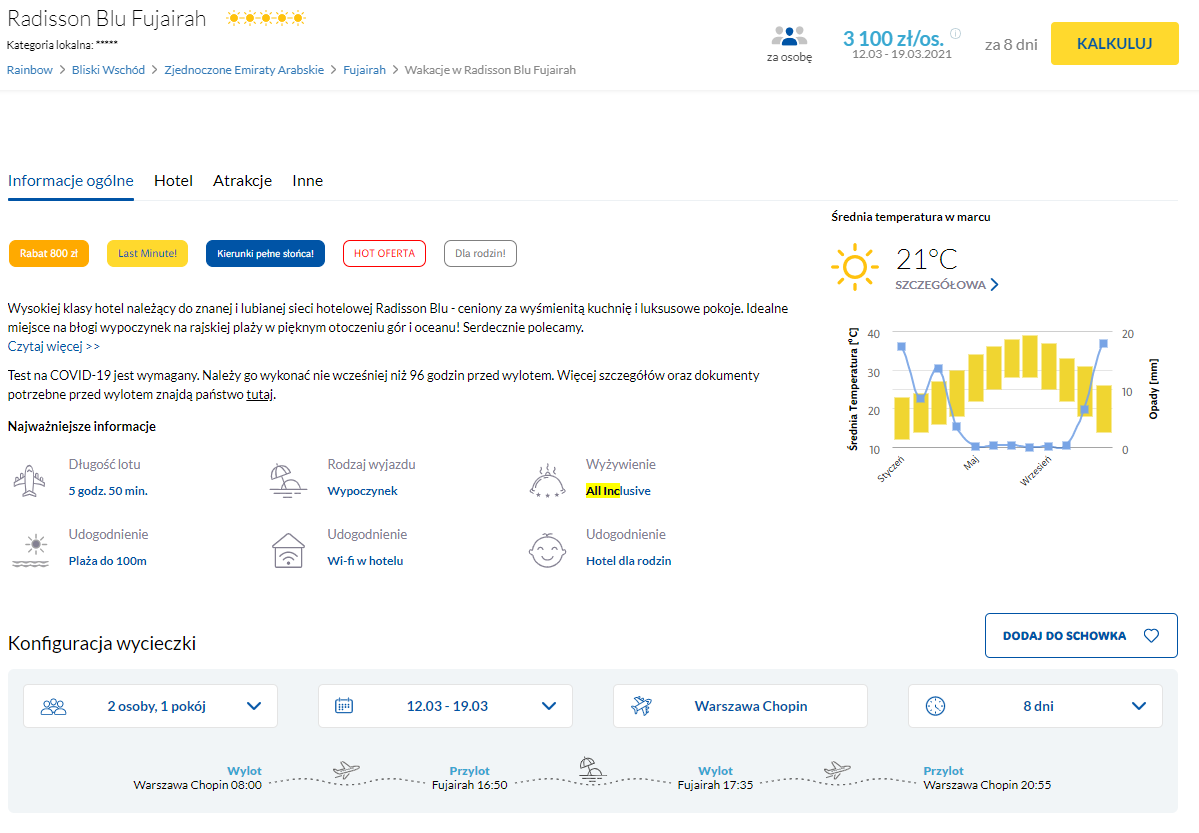1199x833 pixels.
Task: Click the price info circle icon
Action: click(x=955, y=34)
